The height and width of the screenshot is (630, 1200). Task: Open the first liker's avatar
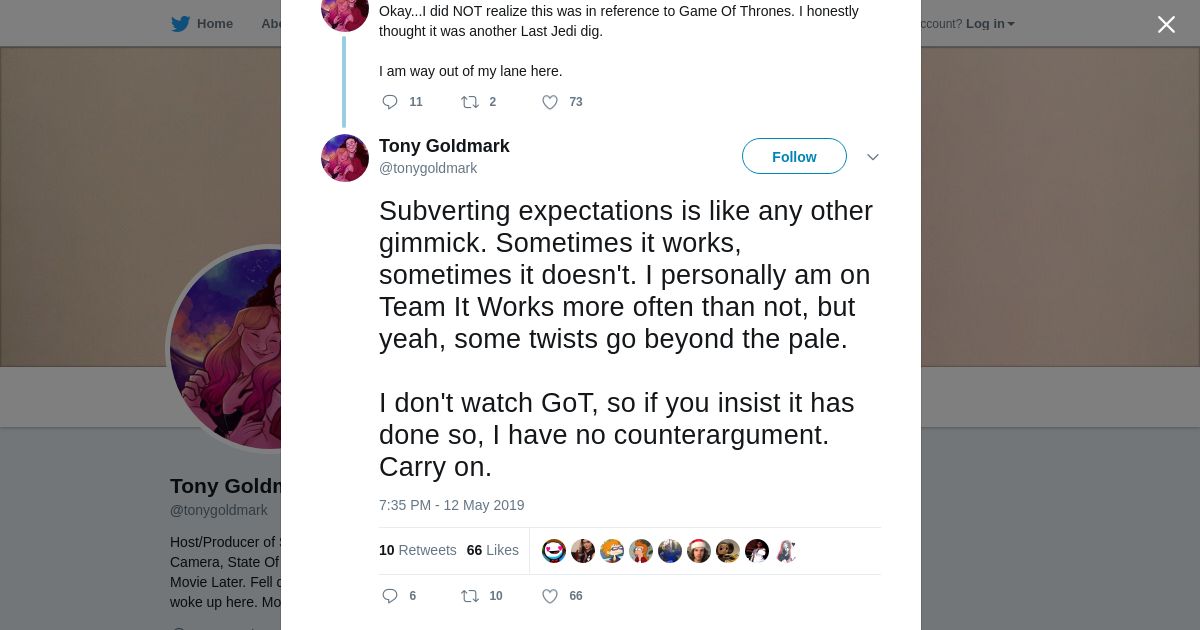[554, 551]
